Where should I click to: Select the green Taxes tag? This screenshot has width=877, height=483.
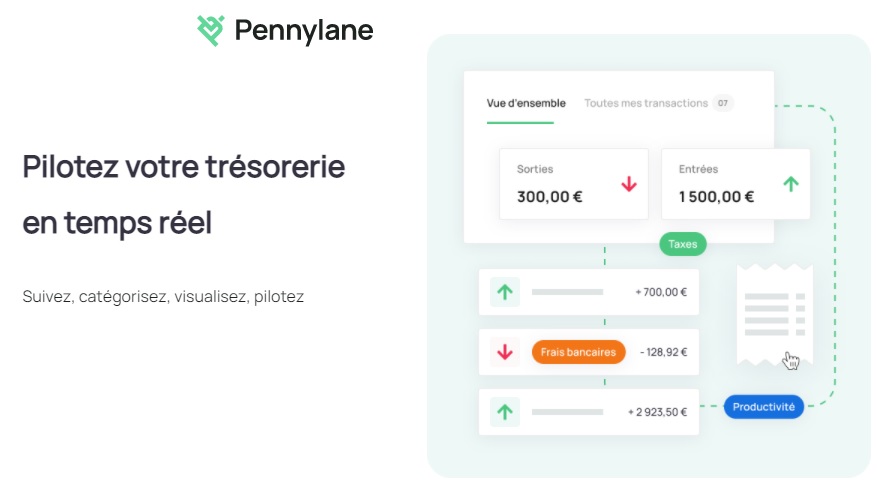pyautogui.click(x=682, y=244)
